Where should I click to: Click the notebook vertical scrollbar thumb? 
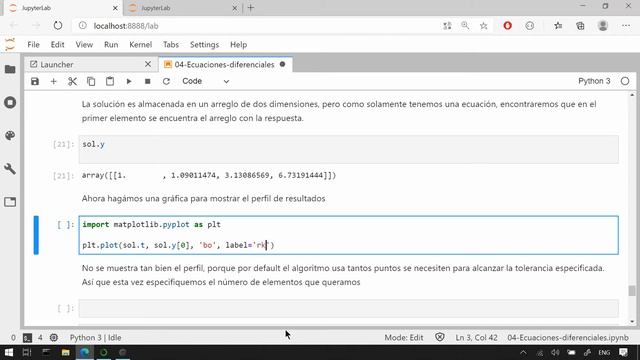(x=632, y=291)
